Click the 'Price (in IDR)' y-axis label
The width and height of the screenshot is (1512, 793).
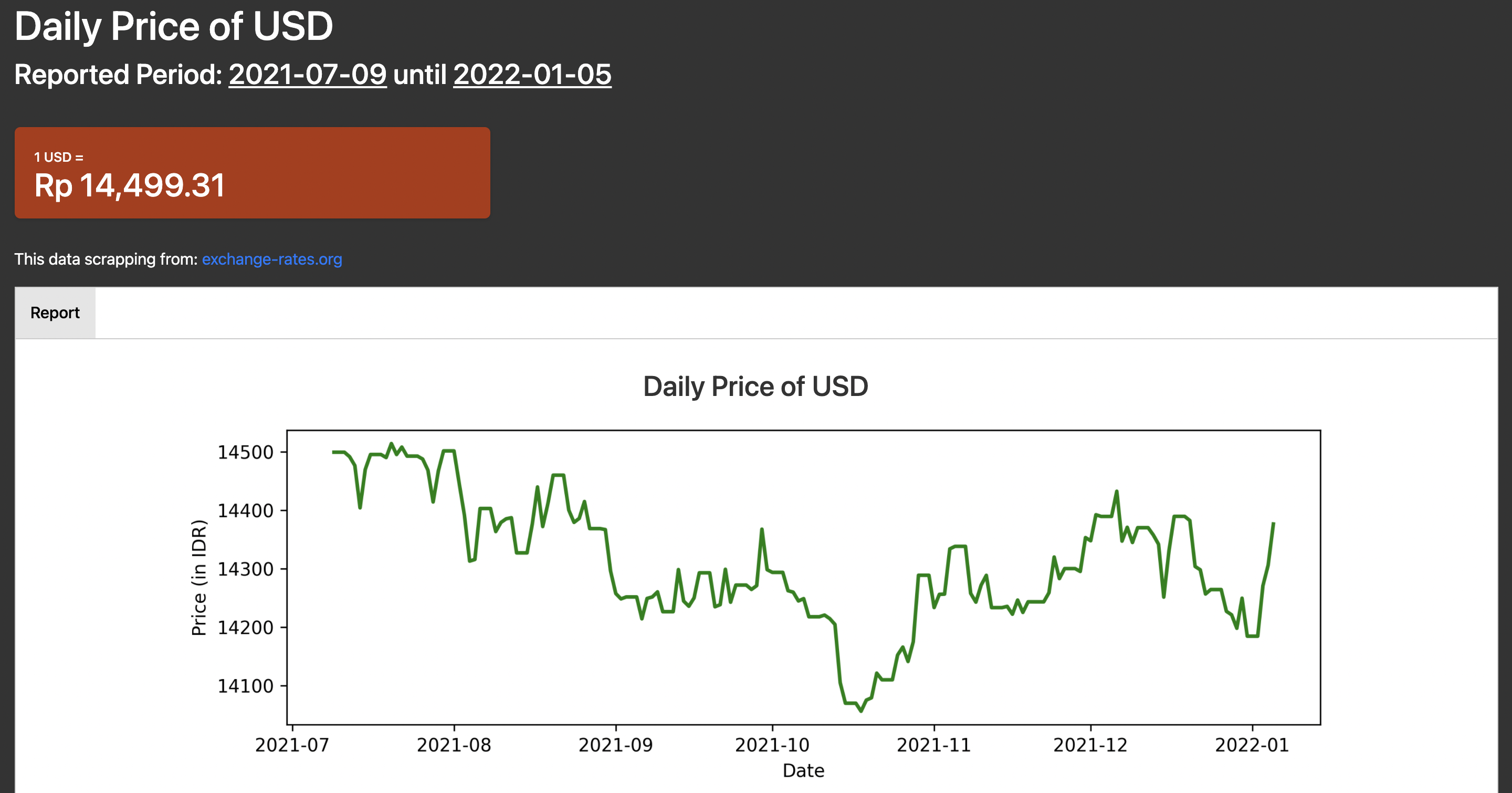pyautogui.click(x=199, y=578)
